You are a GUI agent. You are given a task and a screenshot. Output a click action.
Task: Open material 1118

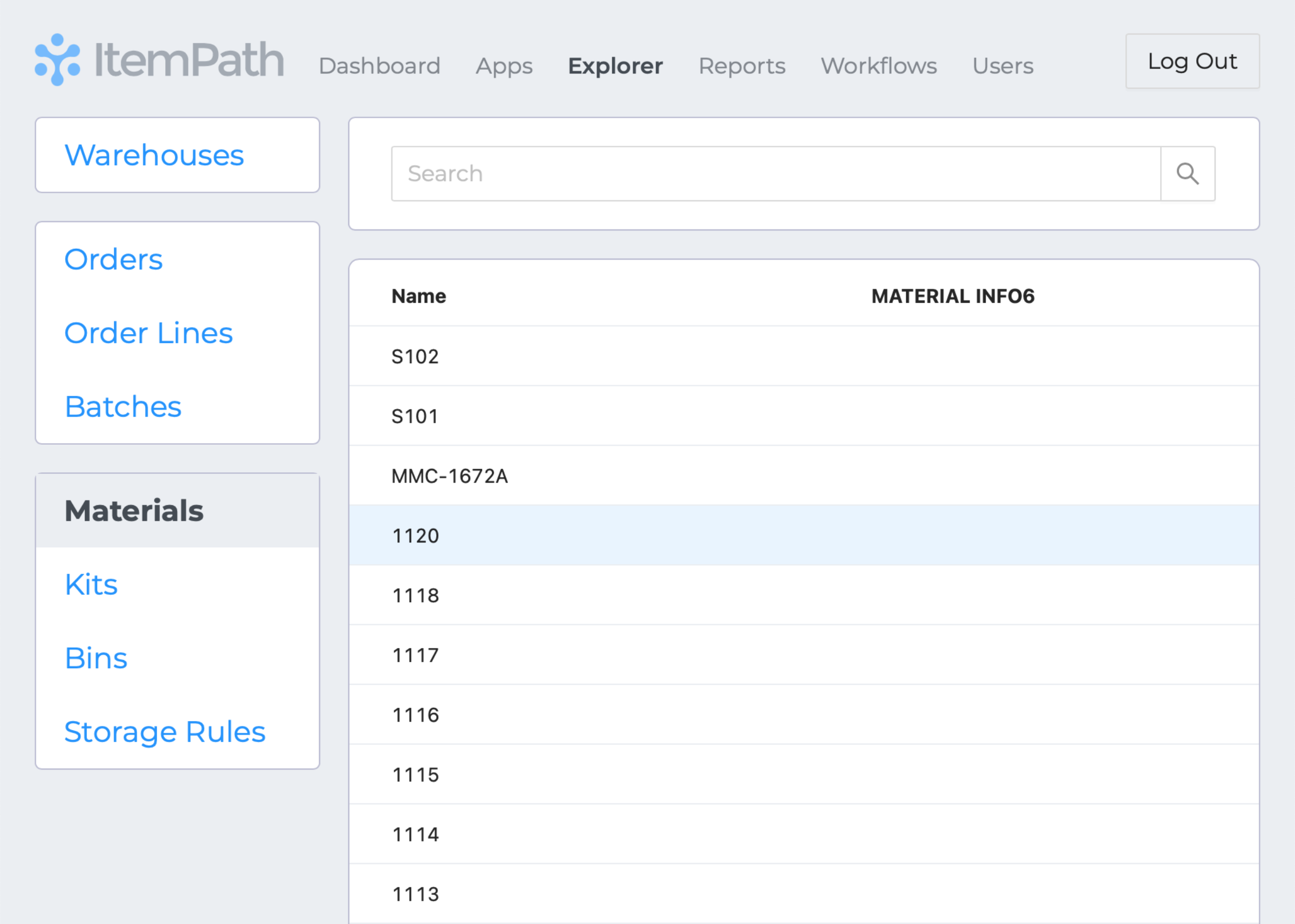click(803, 595)
